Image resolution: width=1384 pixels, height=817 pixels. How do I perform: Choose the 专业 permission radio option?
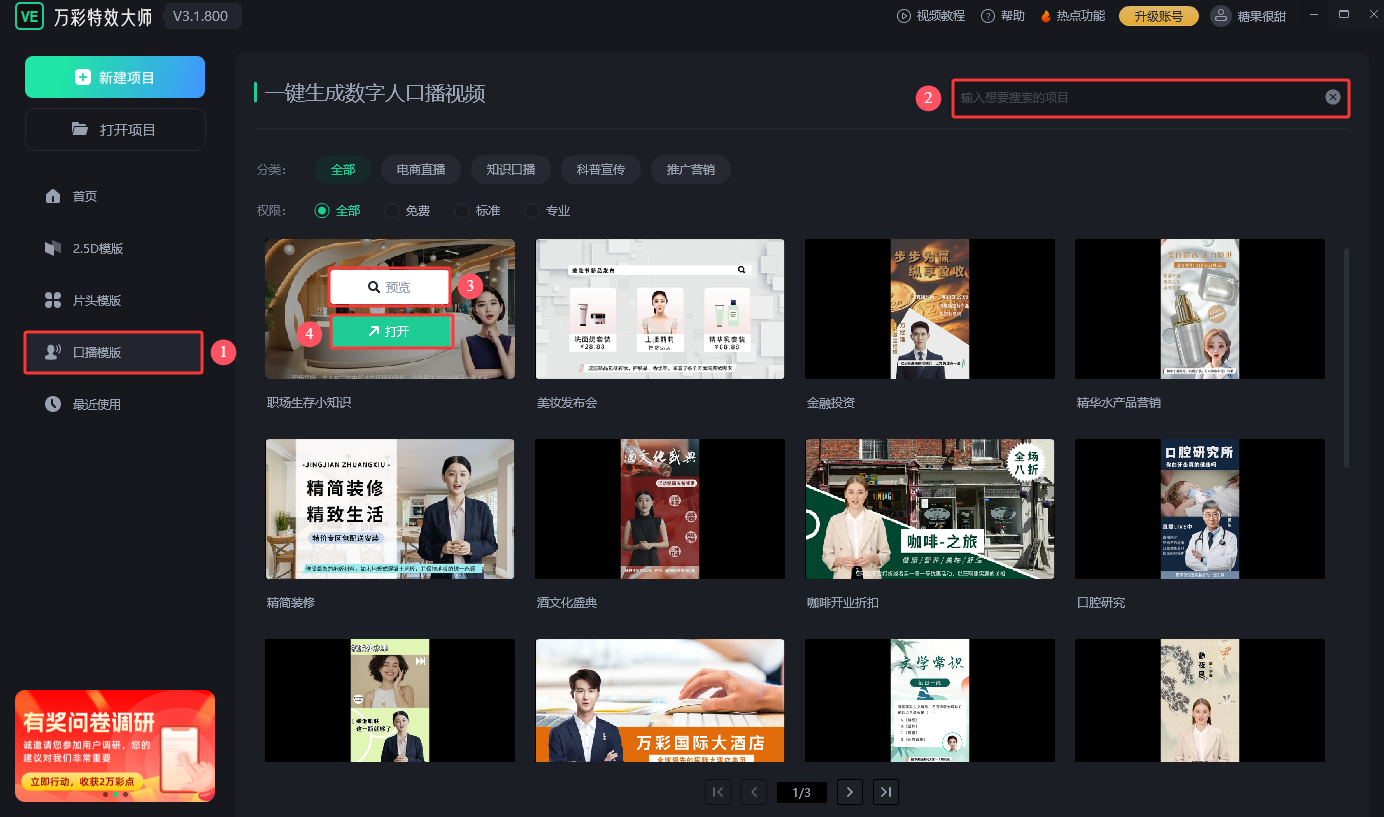coord(532,211)
